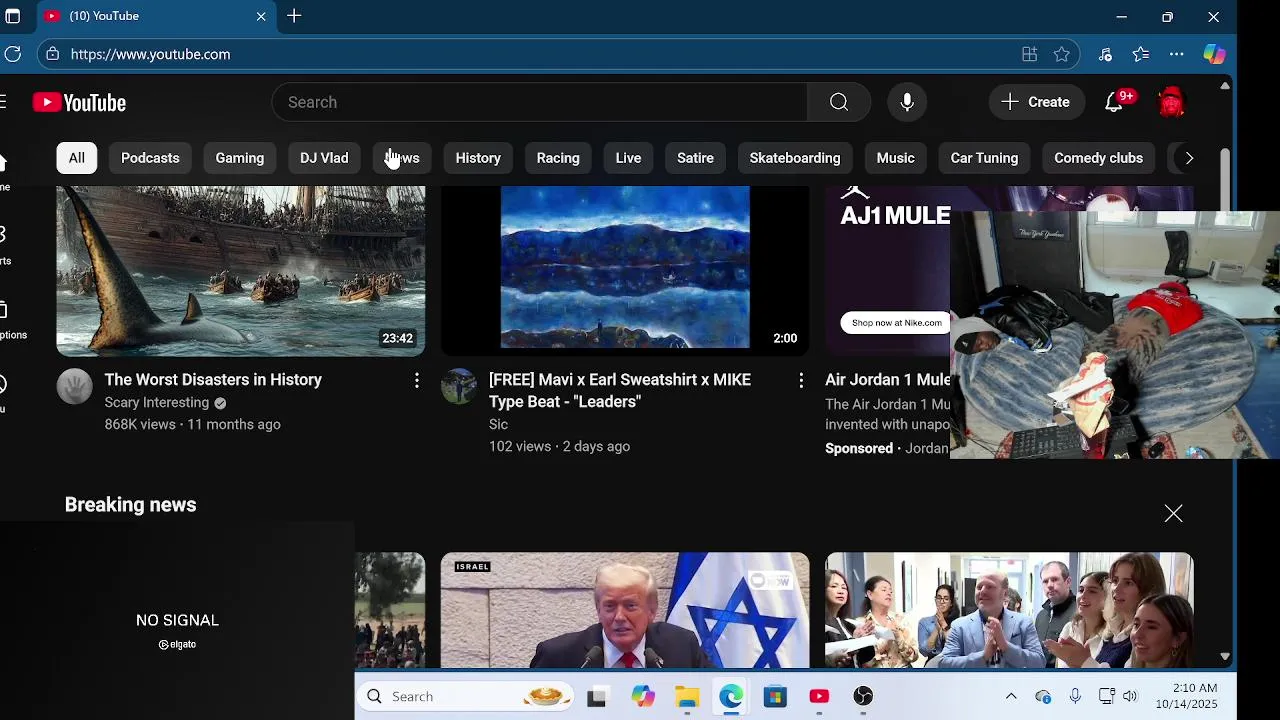
Task: Click the taskbar microphone tray icon
Action: coord(1075,696)
